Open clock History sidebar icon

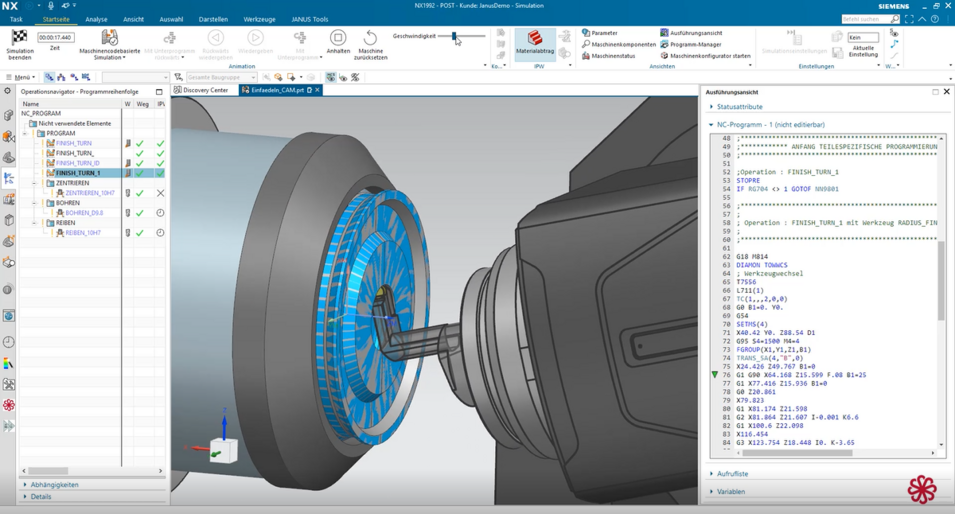click(x=9, y=342)
